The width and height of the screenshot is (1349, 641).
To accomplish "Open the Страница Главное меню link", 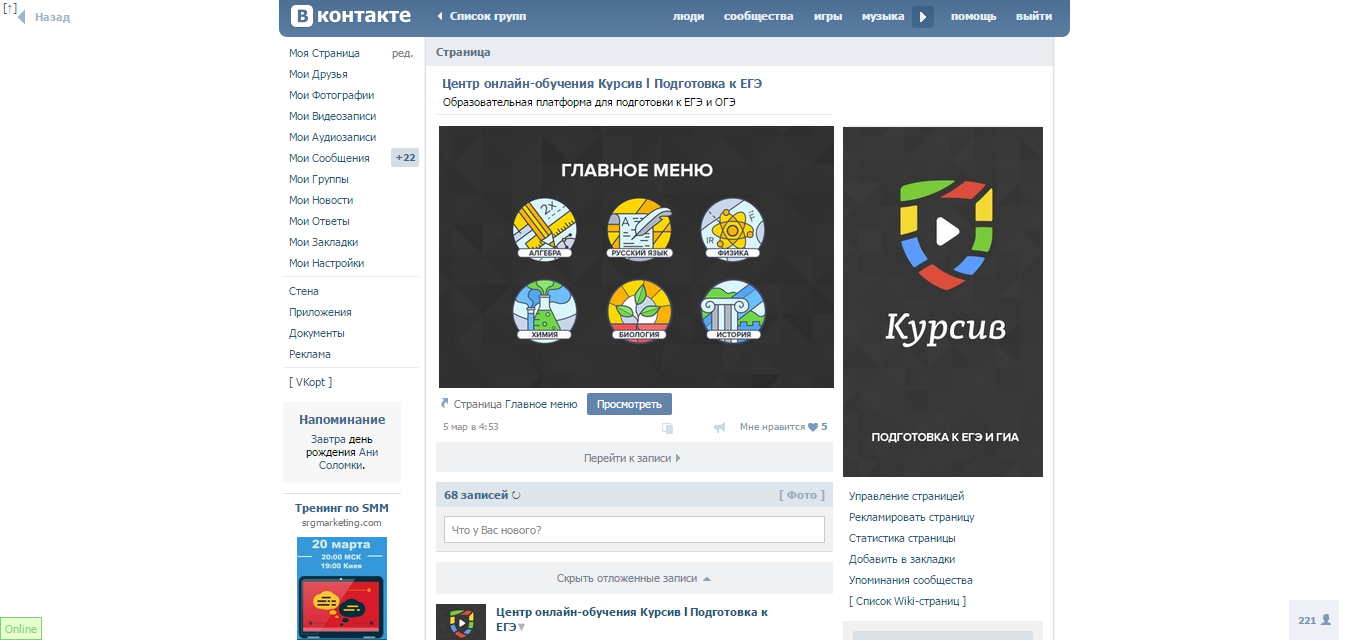I will point(515,404).
